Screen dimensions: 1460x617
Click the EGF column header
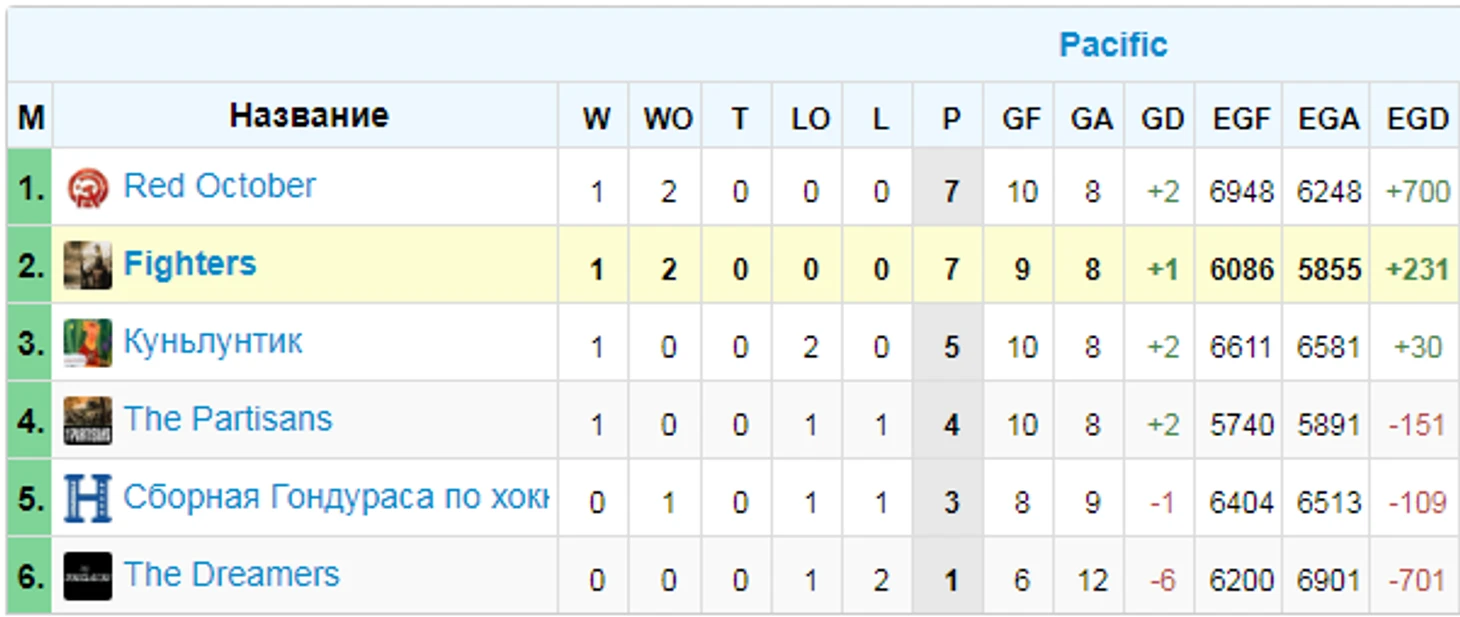pos(1240,119)
